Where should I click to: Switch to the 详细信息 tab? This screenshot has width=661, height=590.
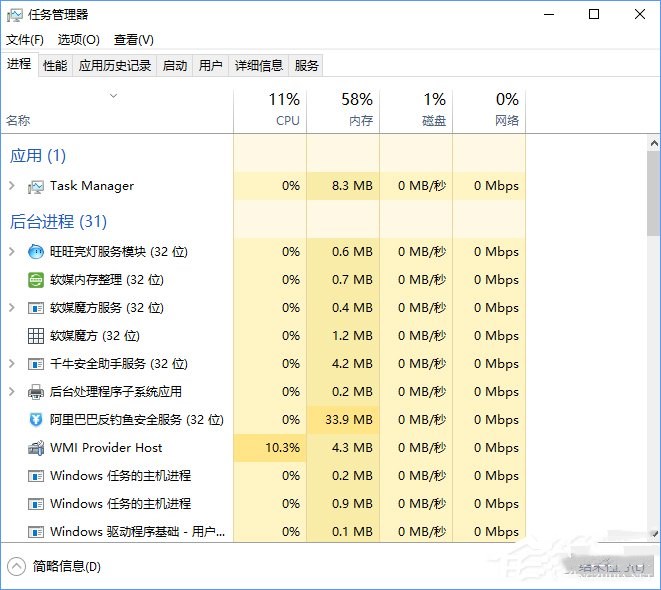click(259, 65)
